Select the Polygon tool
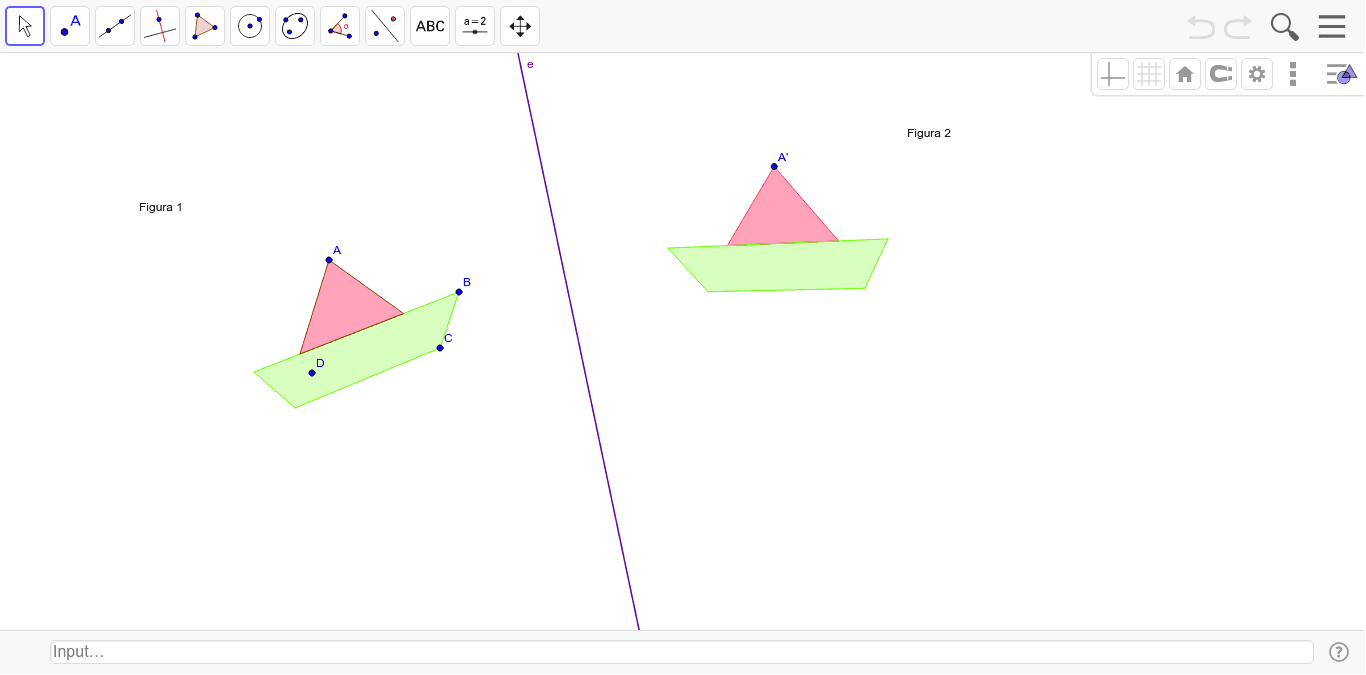1366x675 pixels. (205, 26)
